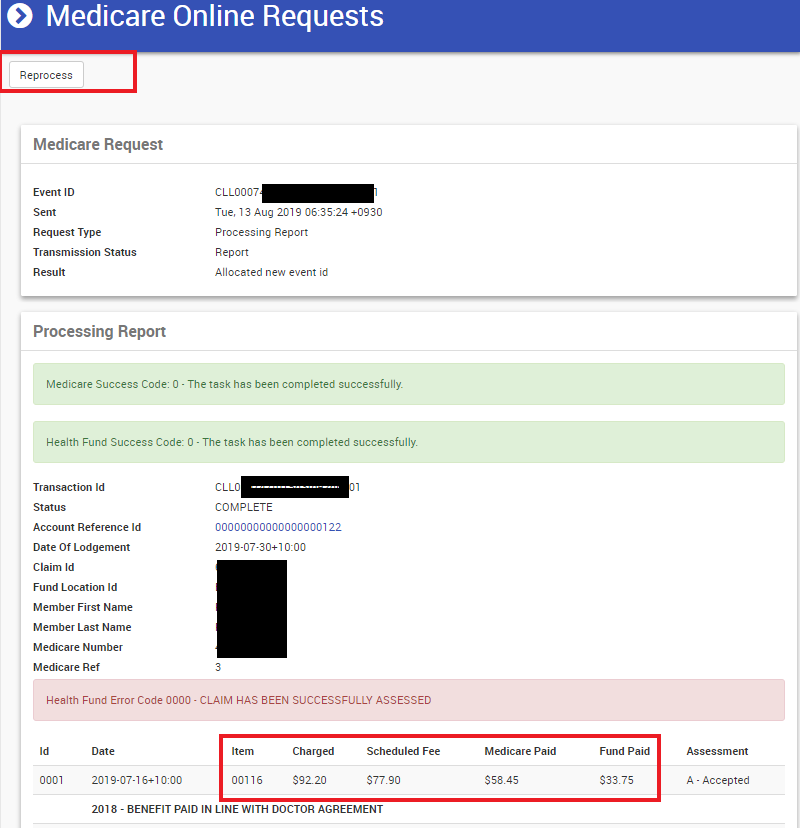
Task: Click the 'Transaction Id' field label
Action: tap(69, 487)
